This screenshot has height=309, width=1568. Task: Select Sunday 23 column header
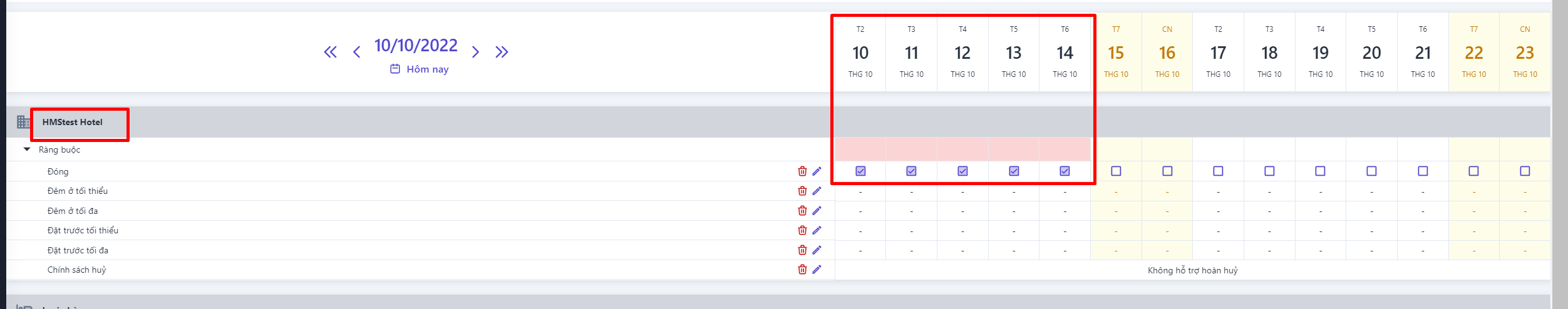coord(1525,53)
